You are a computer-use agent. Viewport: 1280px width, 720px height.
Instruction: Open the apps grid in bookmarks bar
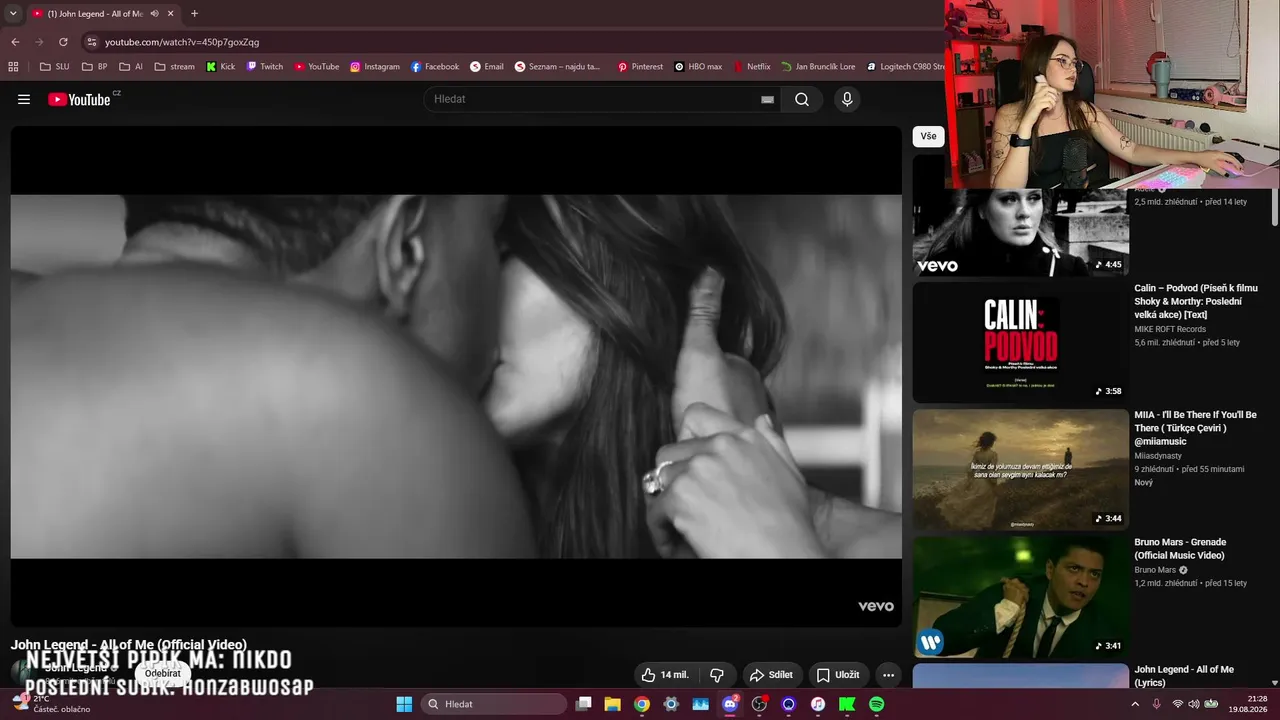click(13, 67)
